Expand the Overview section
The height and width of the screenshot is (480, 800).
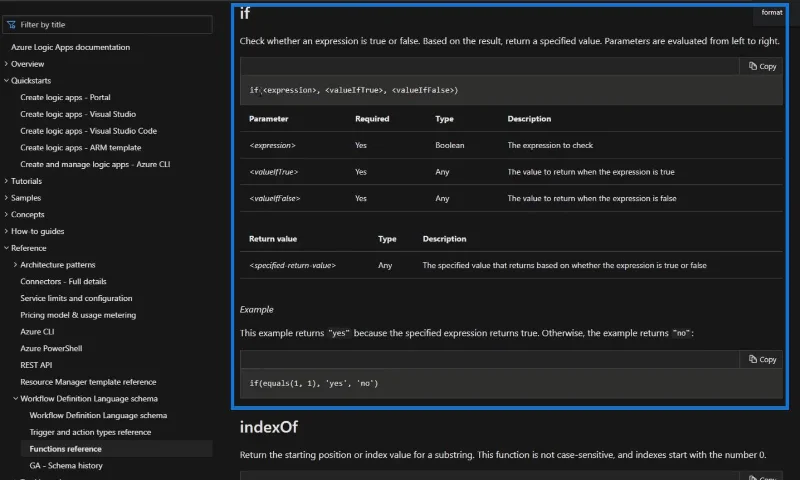[6, 64]
